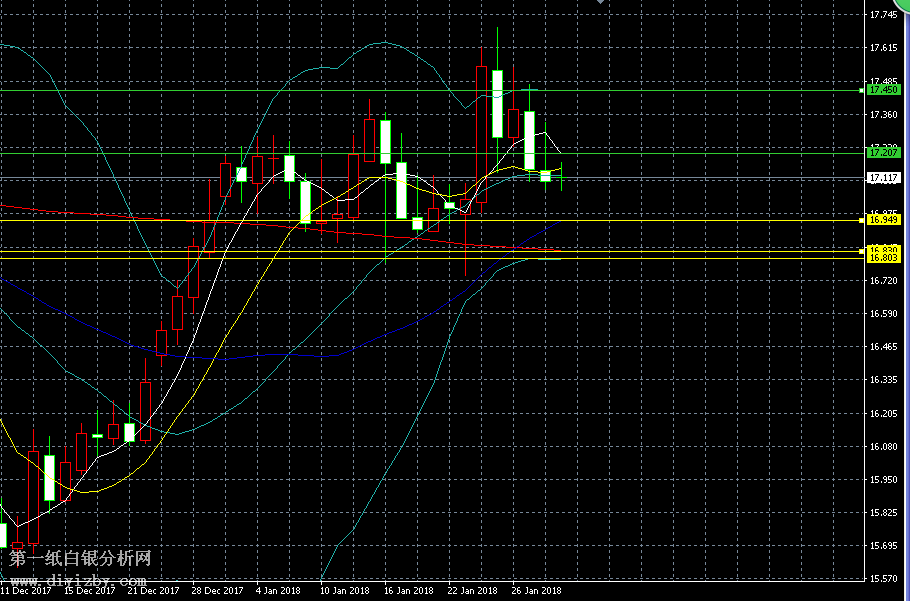Click the chart shift triangle marker at top

point(600,3)
